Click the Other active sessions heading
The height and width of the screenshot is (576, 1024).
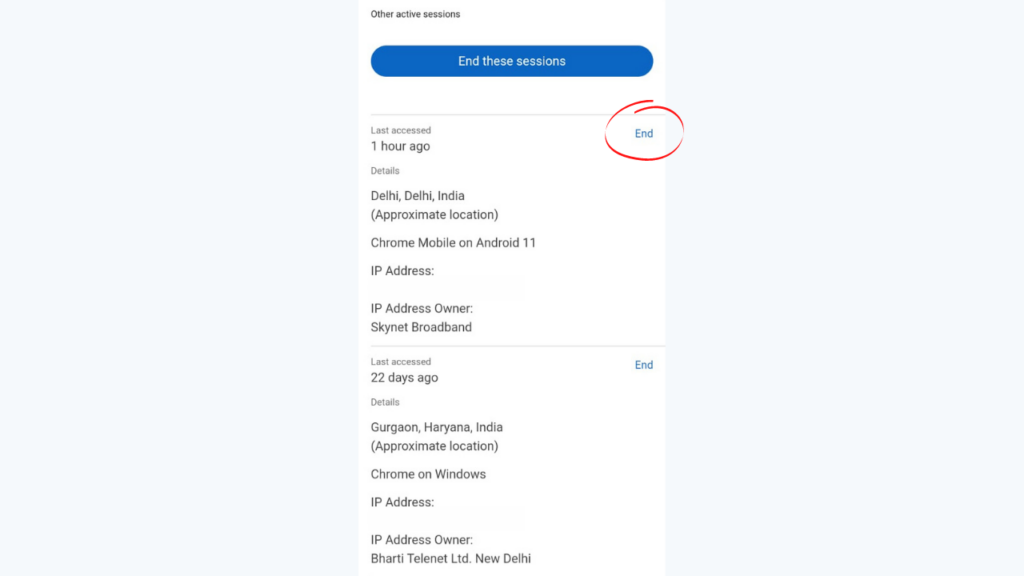coord(415,14)
